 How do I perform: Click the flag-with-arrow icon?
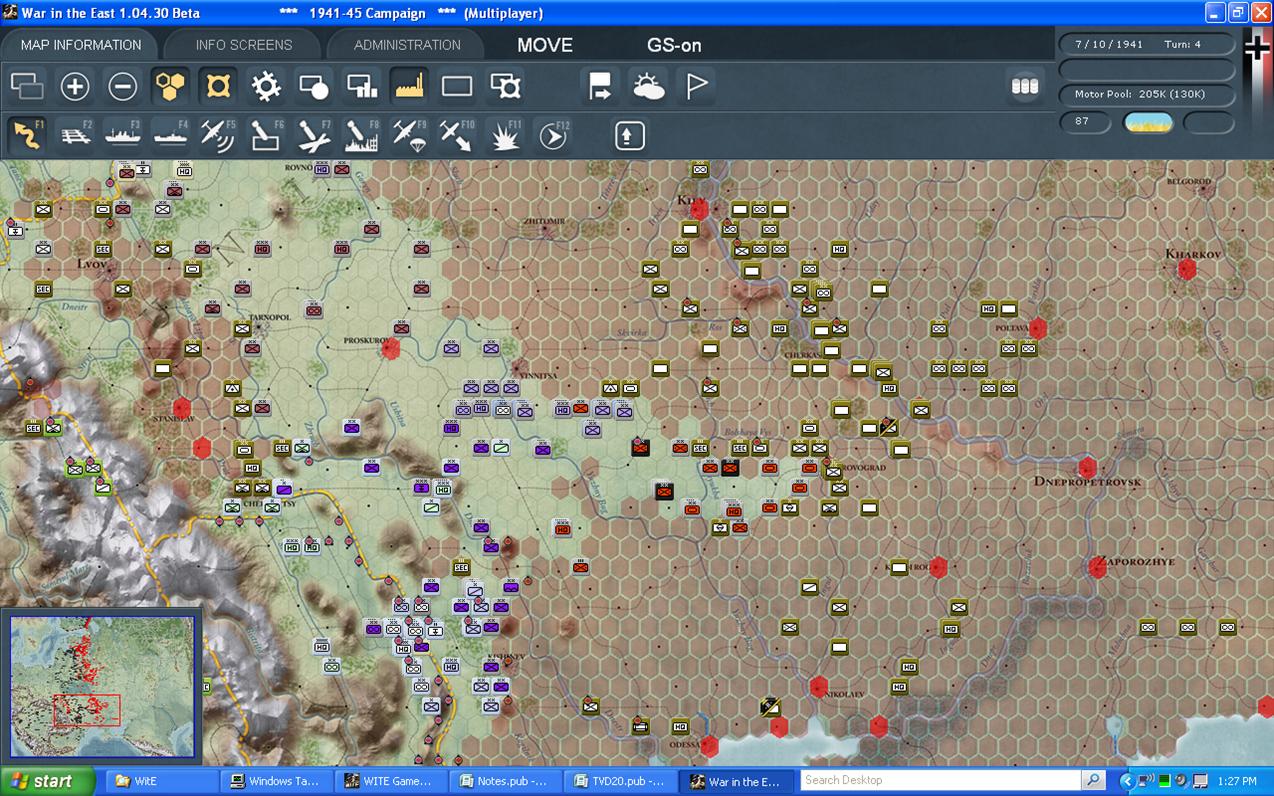(600, 87)
